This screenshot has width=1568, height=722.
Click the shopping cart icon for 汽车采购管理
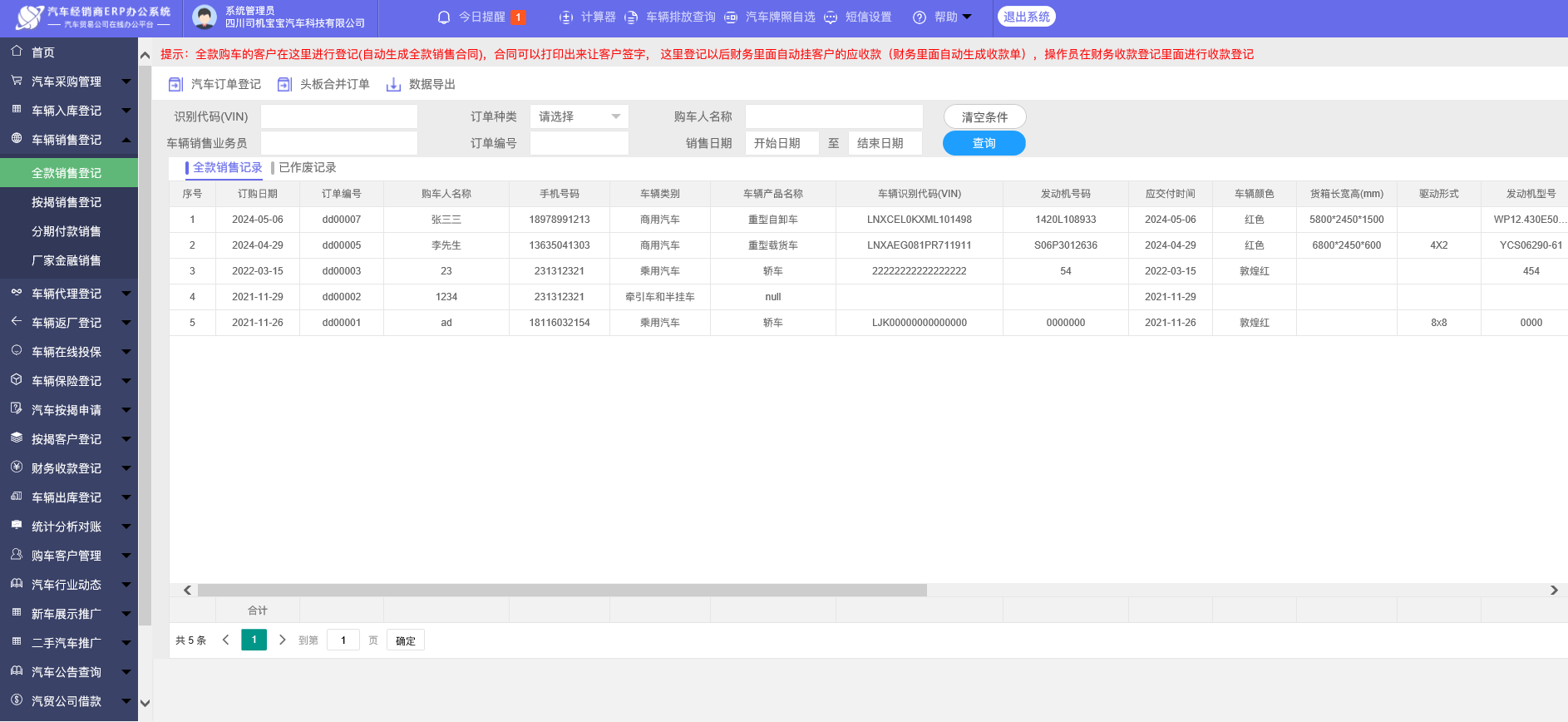17,81
